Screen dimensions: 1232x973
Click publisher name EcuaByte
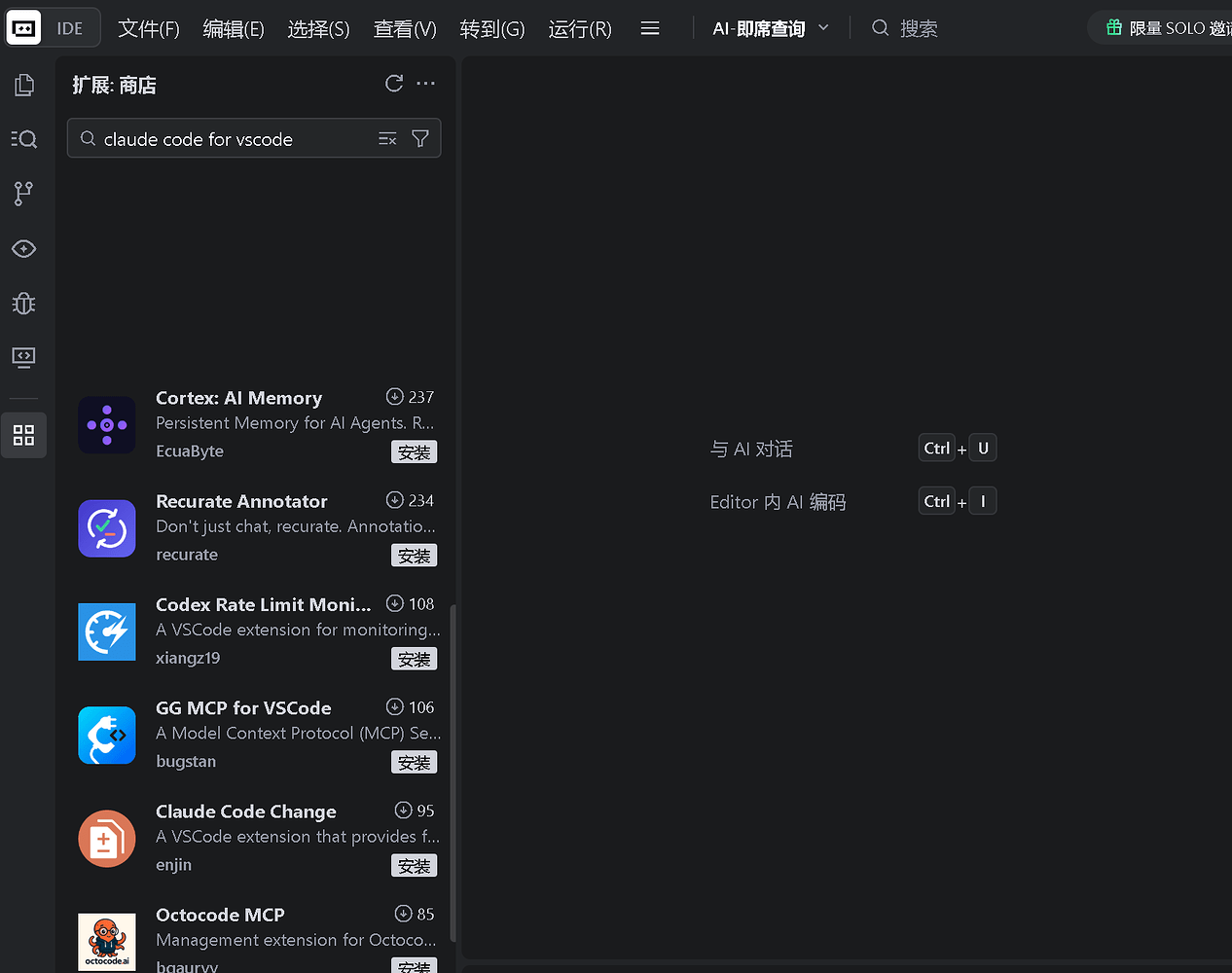[190, 451]
